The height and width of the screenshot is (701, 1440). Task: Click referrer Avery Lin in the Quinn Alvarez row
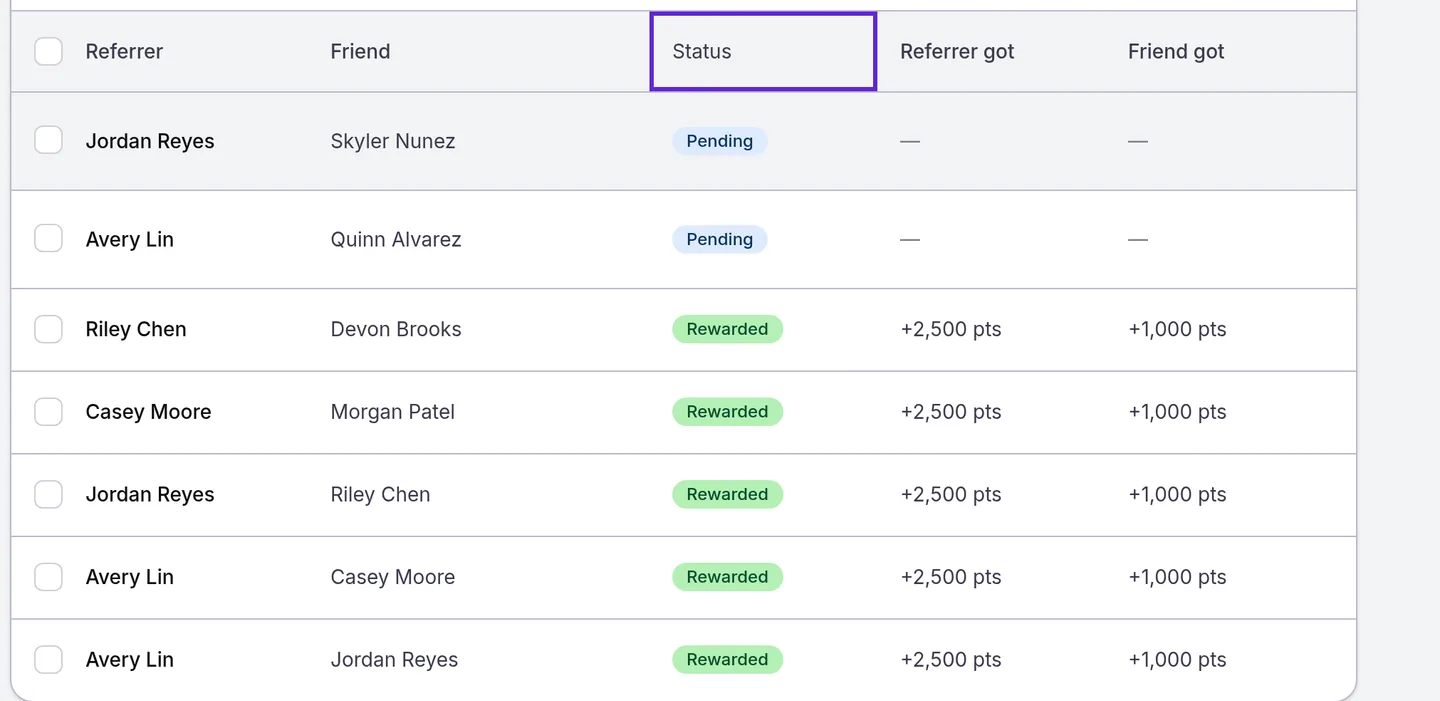pos(130,239)
